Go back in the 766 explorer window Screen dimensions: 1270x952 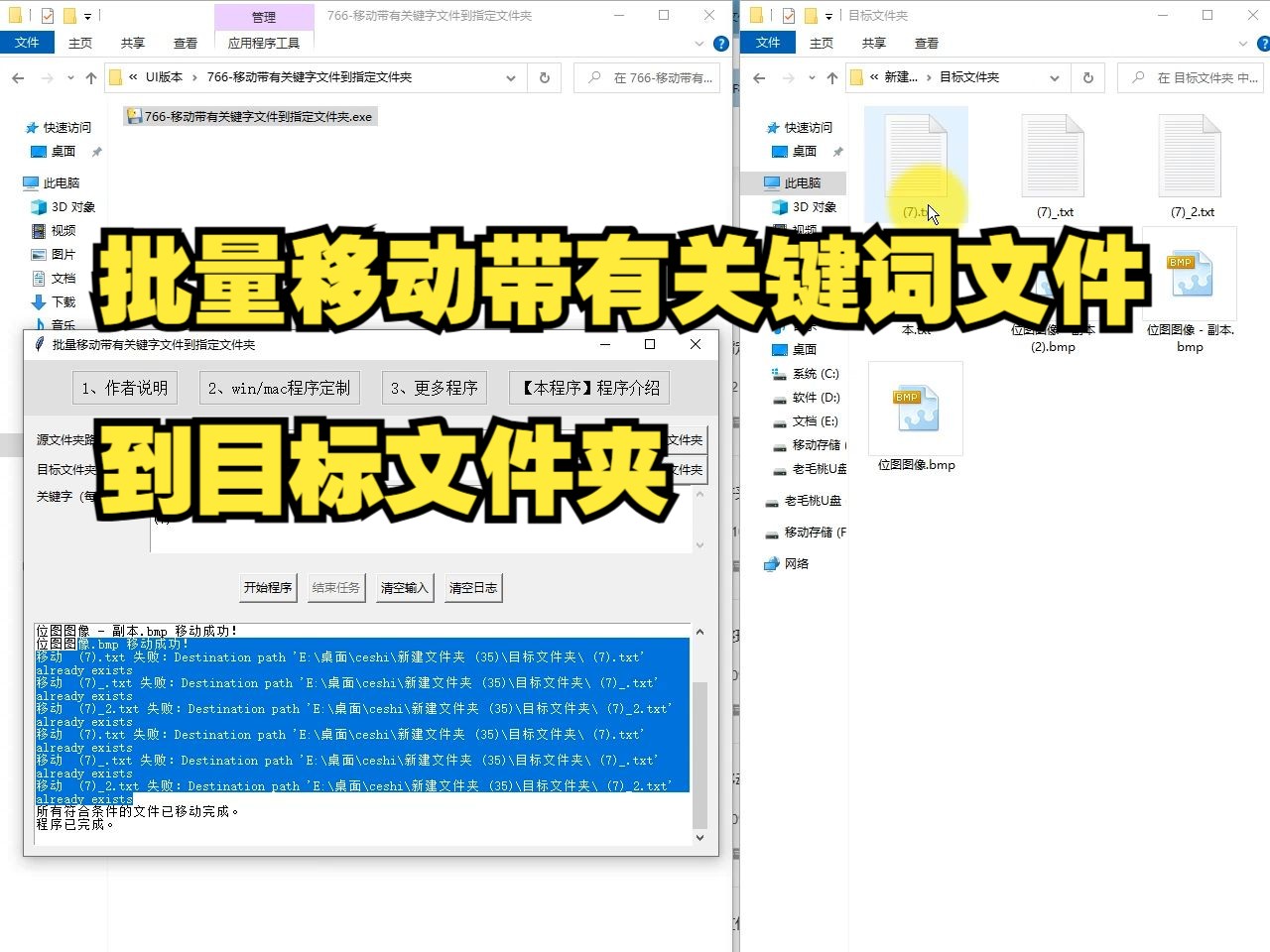click(18, 77)
